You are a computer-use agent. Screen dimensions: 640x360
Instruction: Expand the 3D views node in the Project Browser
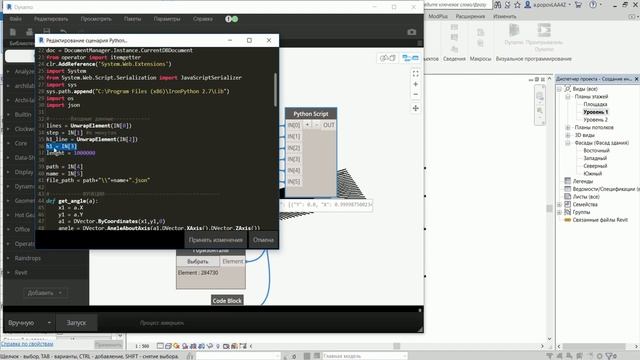pyautogui.click(x=567, y=135)
